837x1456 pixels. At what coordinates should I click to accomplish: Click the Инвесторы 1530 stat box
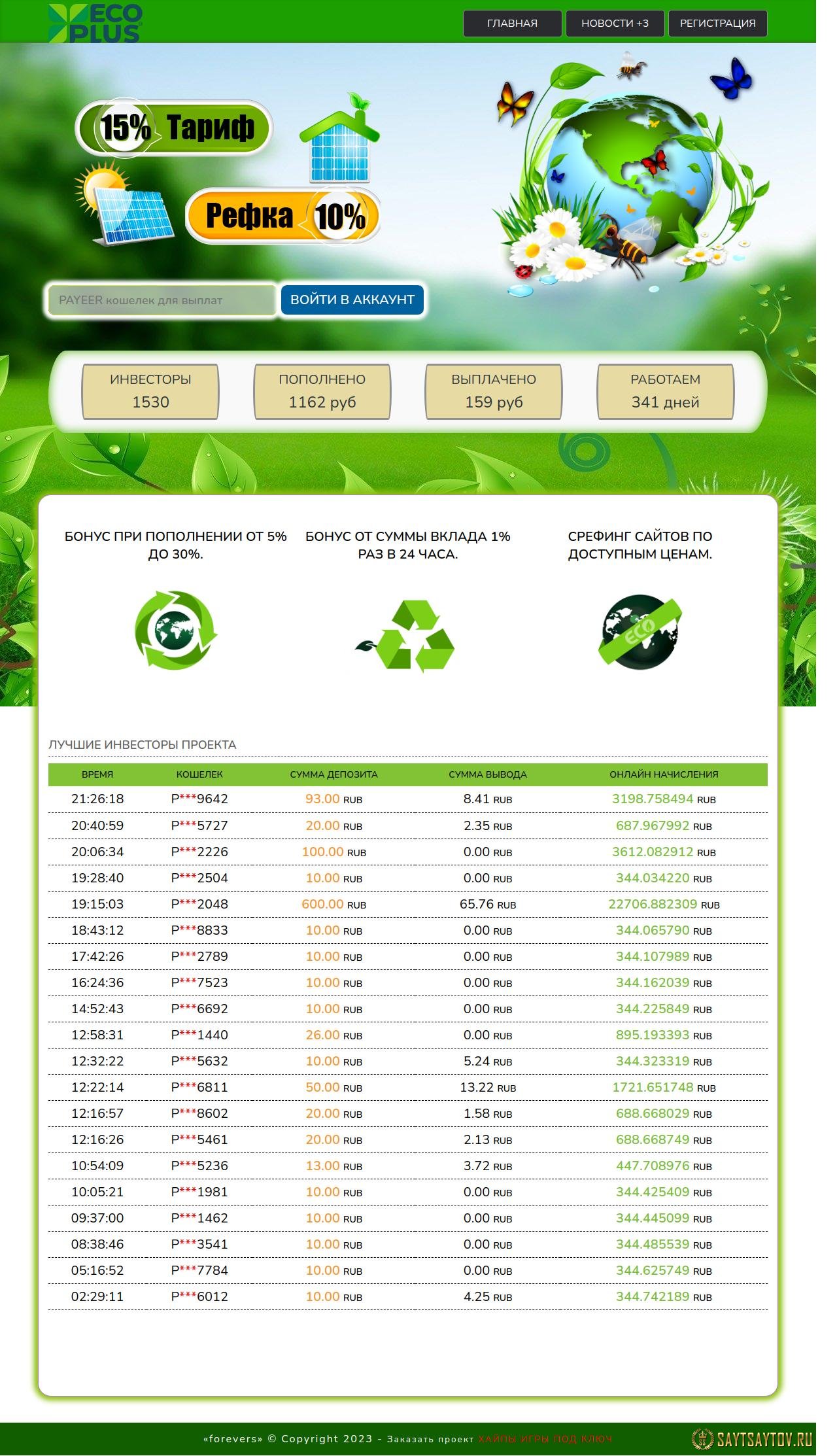[150, 391]
